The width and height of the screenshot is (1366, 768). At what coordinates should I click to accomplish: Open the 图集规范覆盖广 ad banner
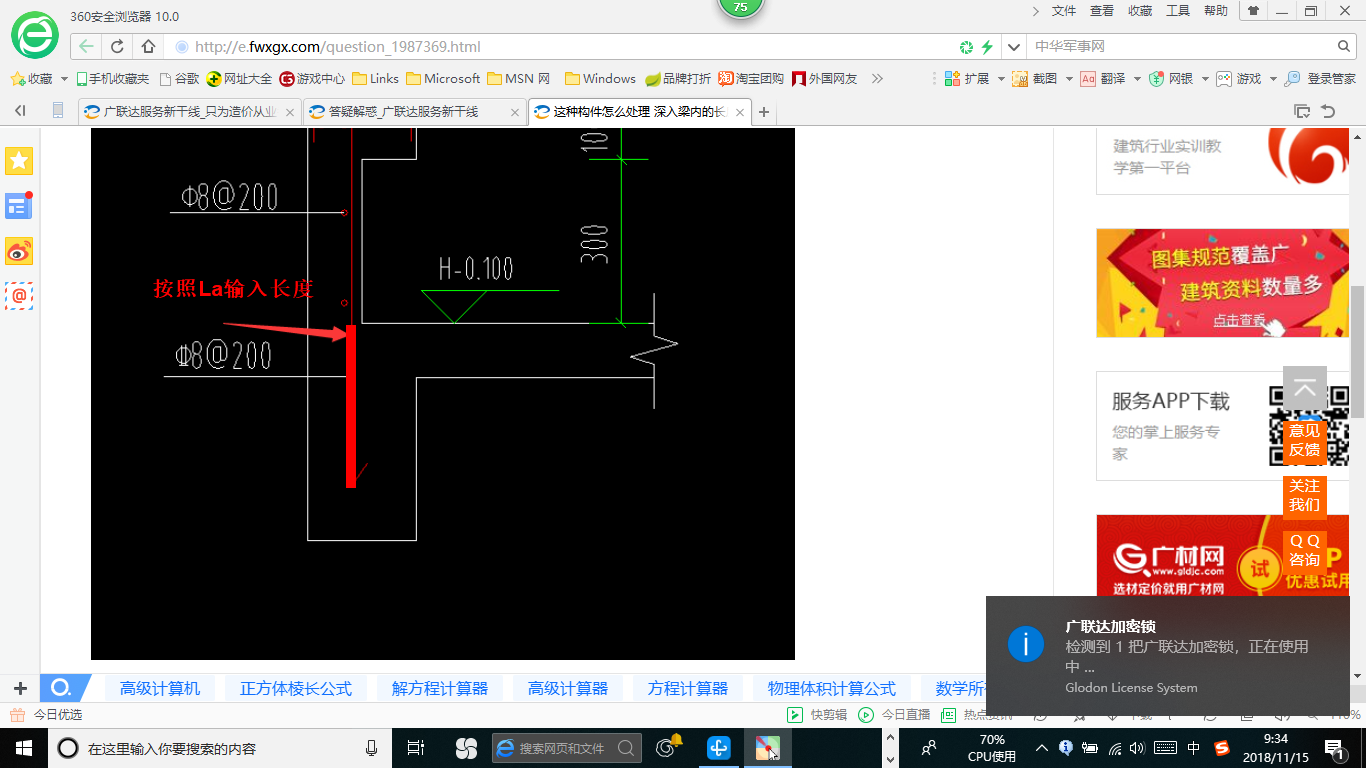point(1223,283)
